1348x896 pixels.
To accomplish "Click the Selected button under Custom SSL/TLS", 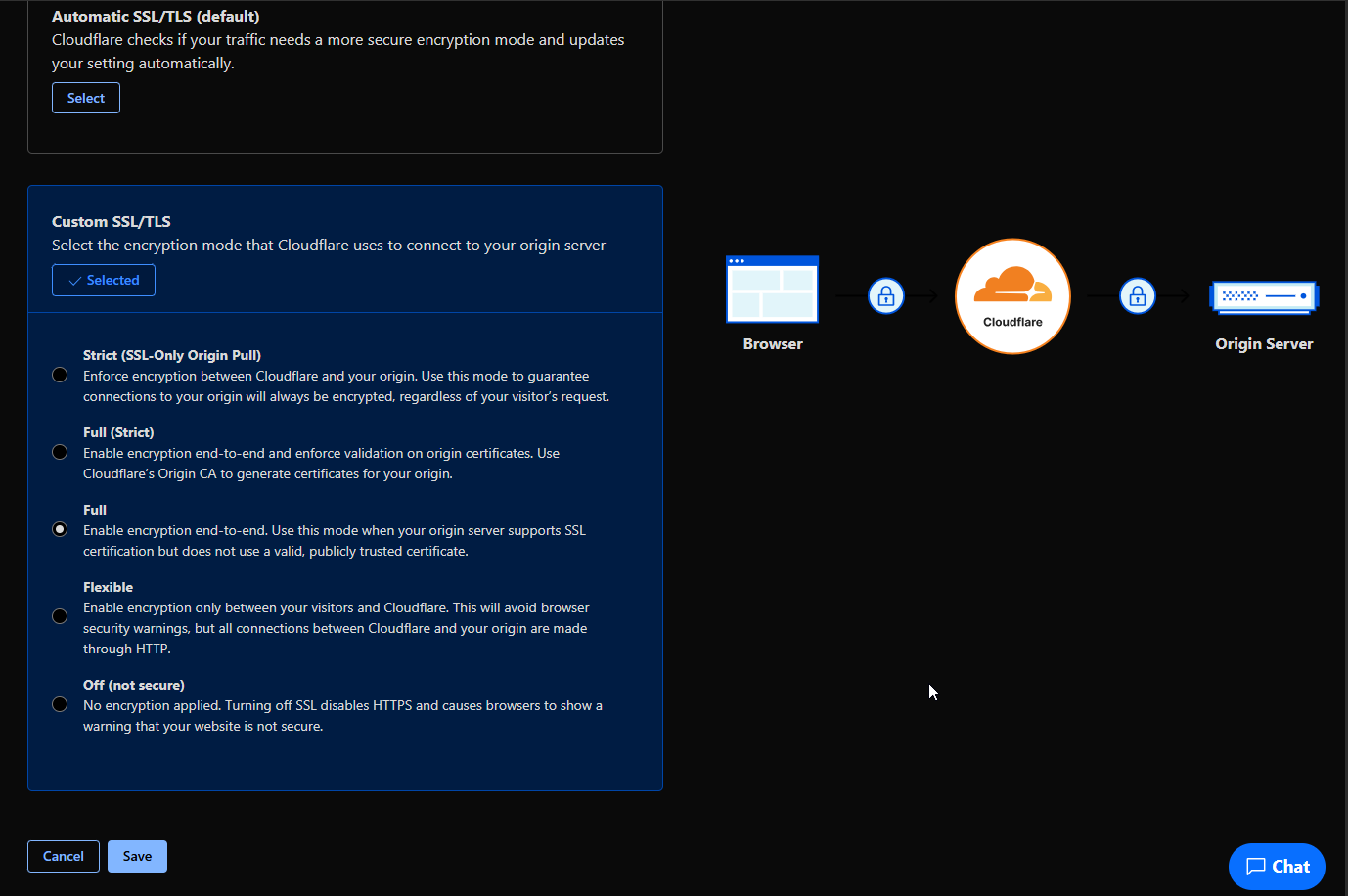I will 104,280.
